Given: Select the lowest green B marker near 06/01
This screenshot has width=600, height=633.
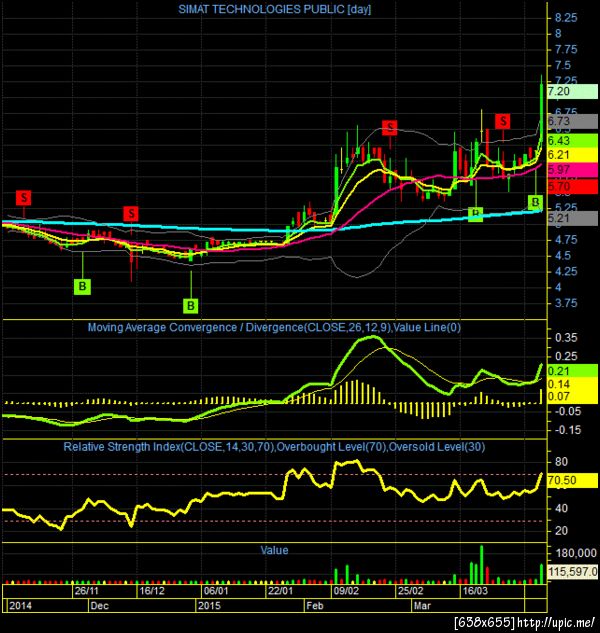Looking at the screenshot, I should coord(191,306).
